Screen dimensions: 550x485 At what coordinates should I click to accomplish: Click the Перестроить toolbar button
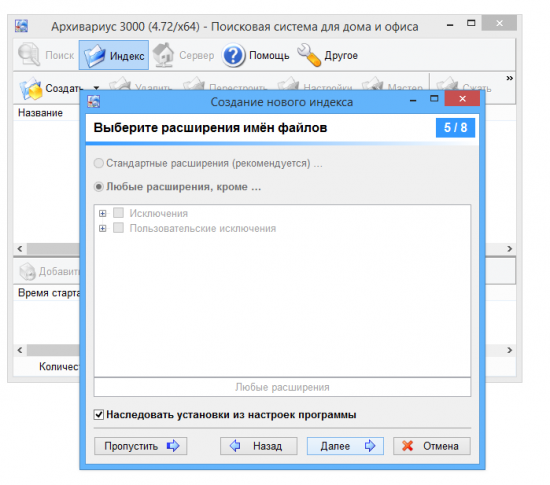[225, 84]
